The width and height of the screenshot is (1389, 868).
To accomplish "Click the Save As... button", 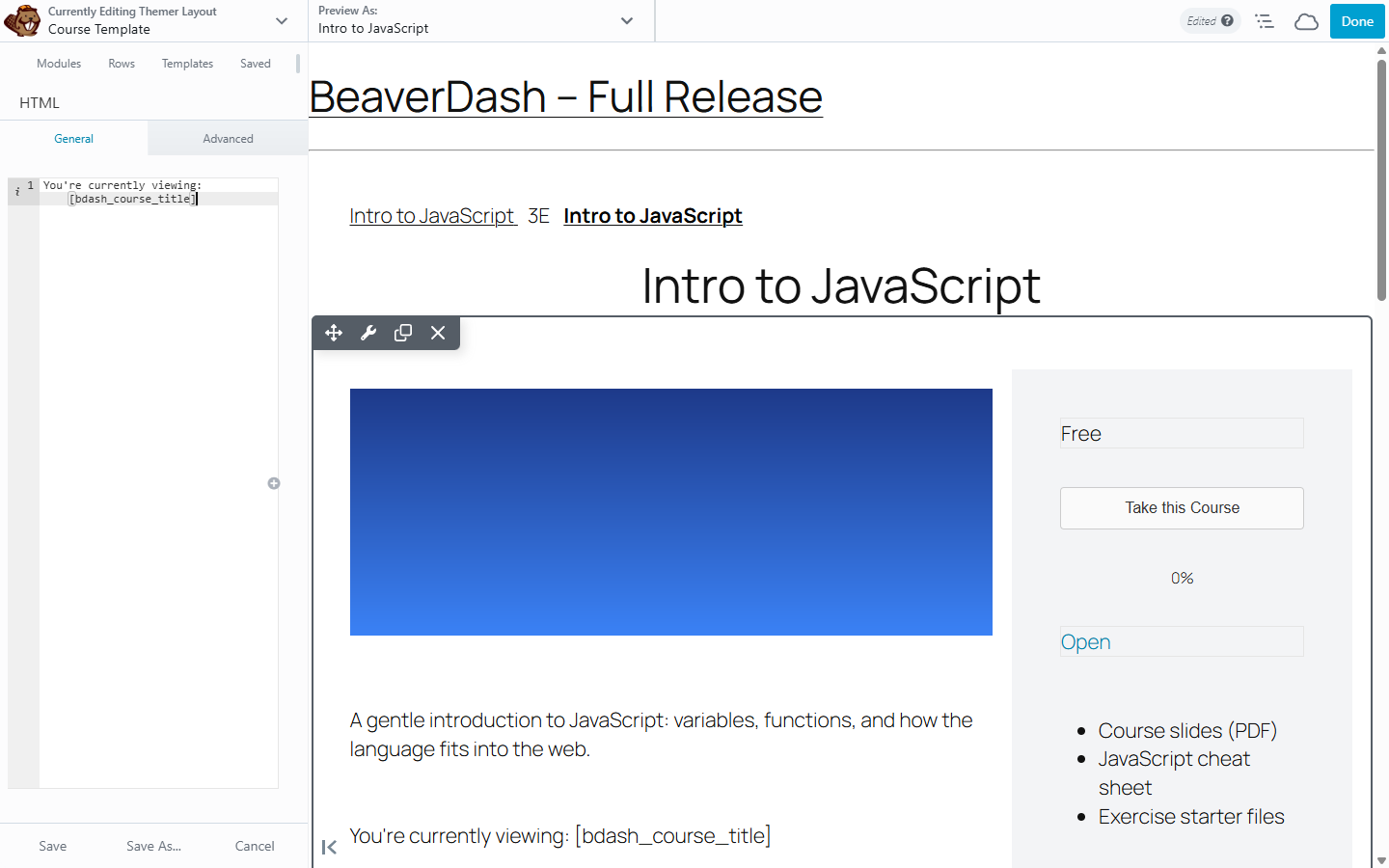I will tap(153, 846).
